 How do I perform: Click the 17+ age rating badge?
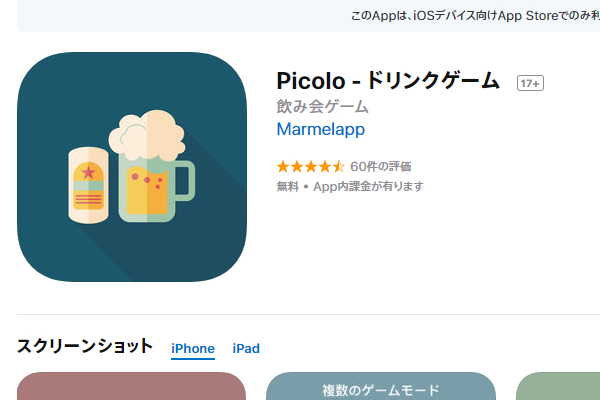coord(530,83)
